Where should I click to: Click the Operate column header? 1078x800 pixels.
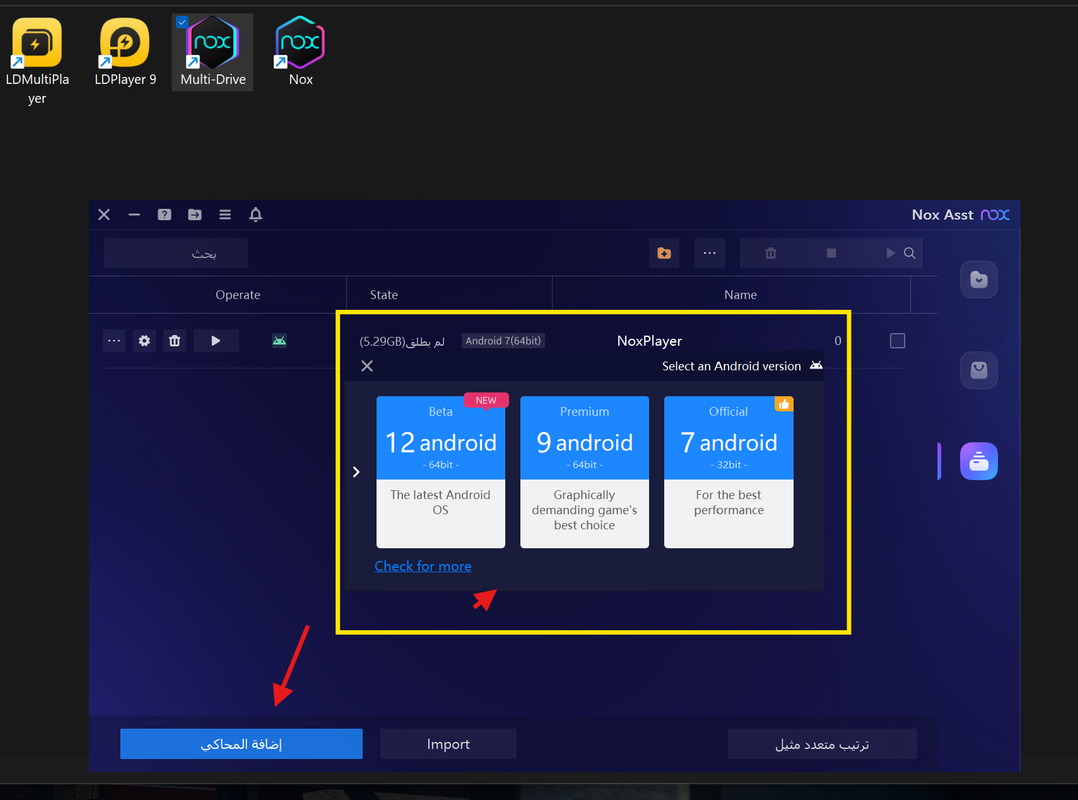(238, 295)
